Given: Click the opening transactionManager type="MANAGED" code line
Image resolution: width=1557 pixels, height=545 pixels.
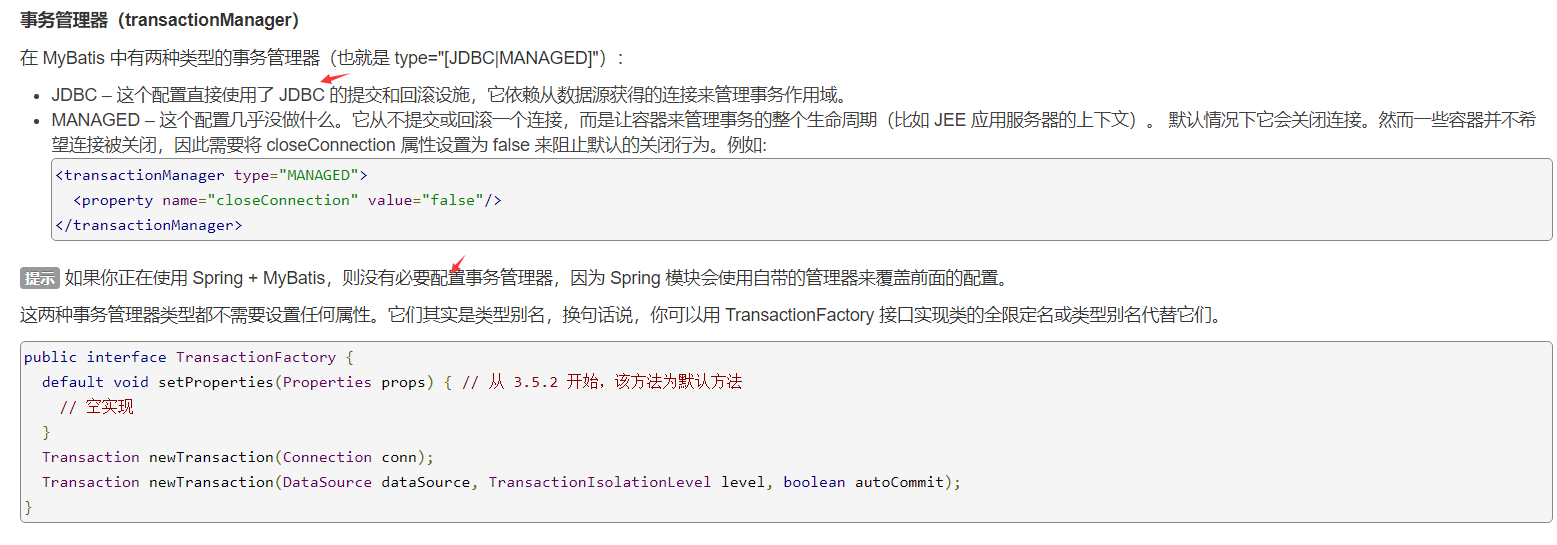Looking at the screenshot, I should [x=211, y=175].
